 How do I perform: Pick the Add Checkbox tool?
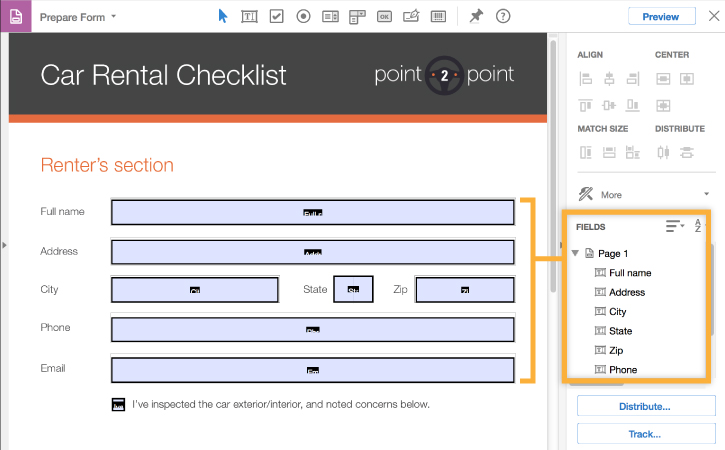coord(276,16)
